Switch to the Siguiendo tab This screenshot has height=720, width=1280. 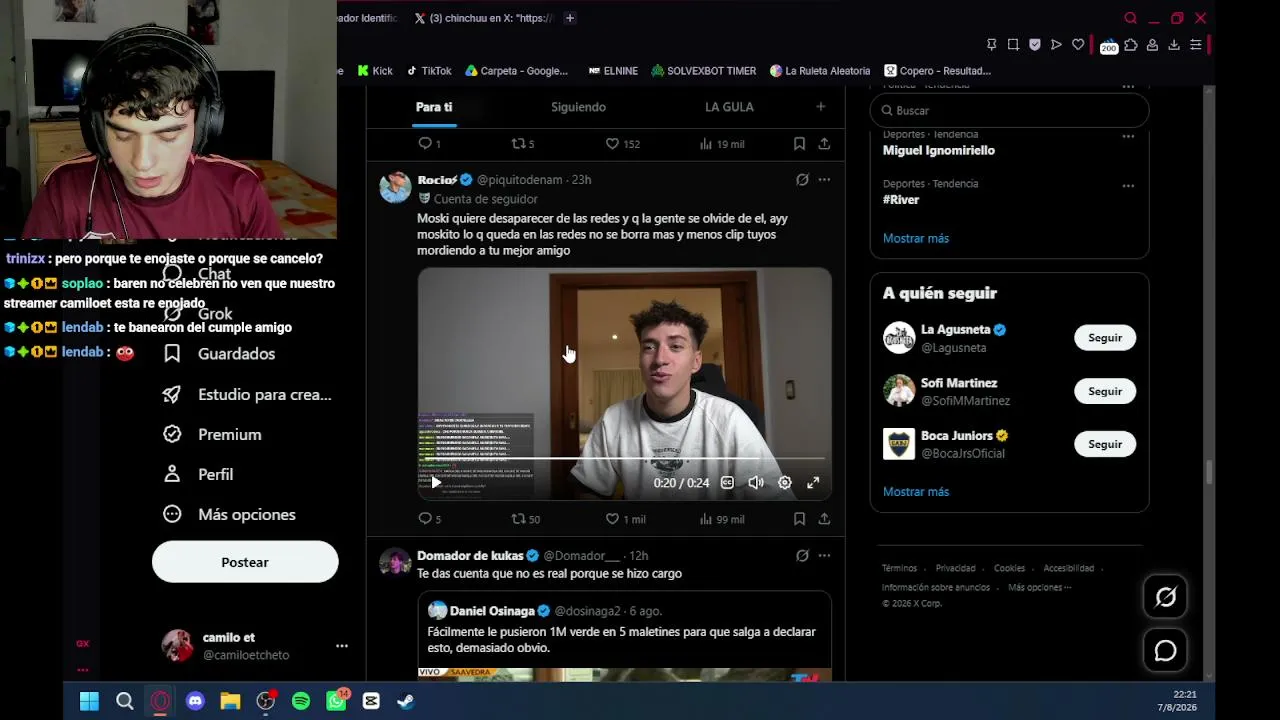(578, 107)
